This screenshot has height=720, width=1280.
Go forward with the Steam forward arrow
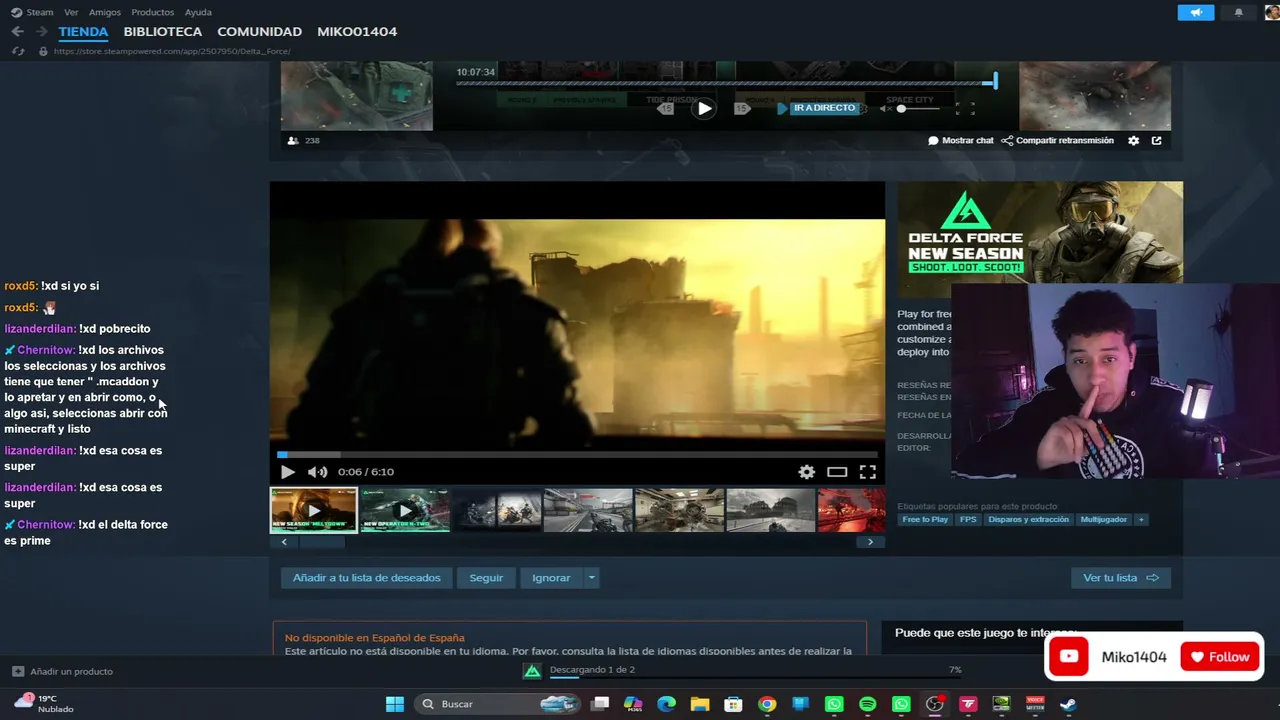[41, 32]
